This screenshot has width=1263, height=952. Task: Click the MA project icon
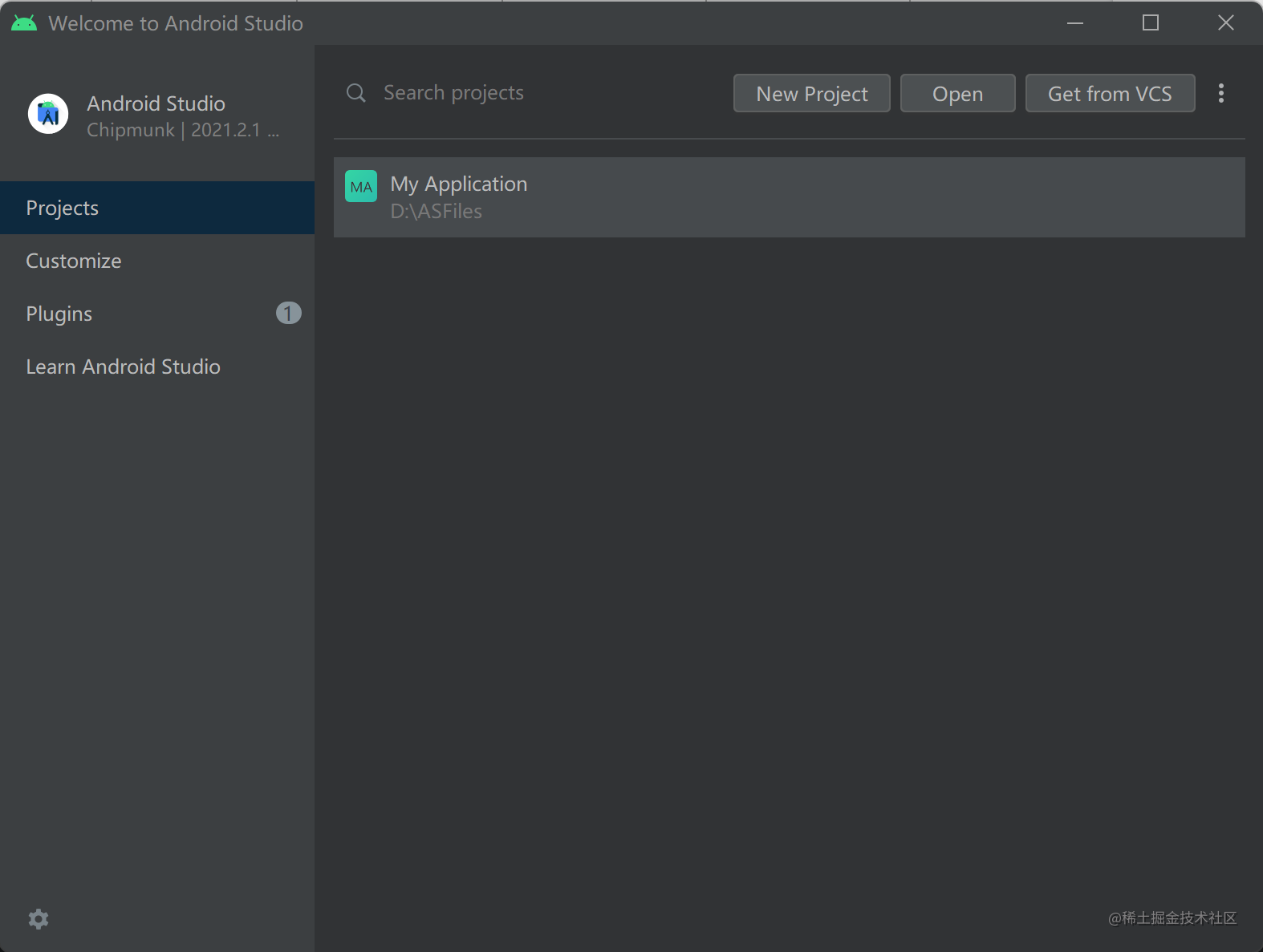[x=361, y=186]
